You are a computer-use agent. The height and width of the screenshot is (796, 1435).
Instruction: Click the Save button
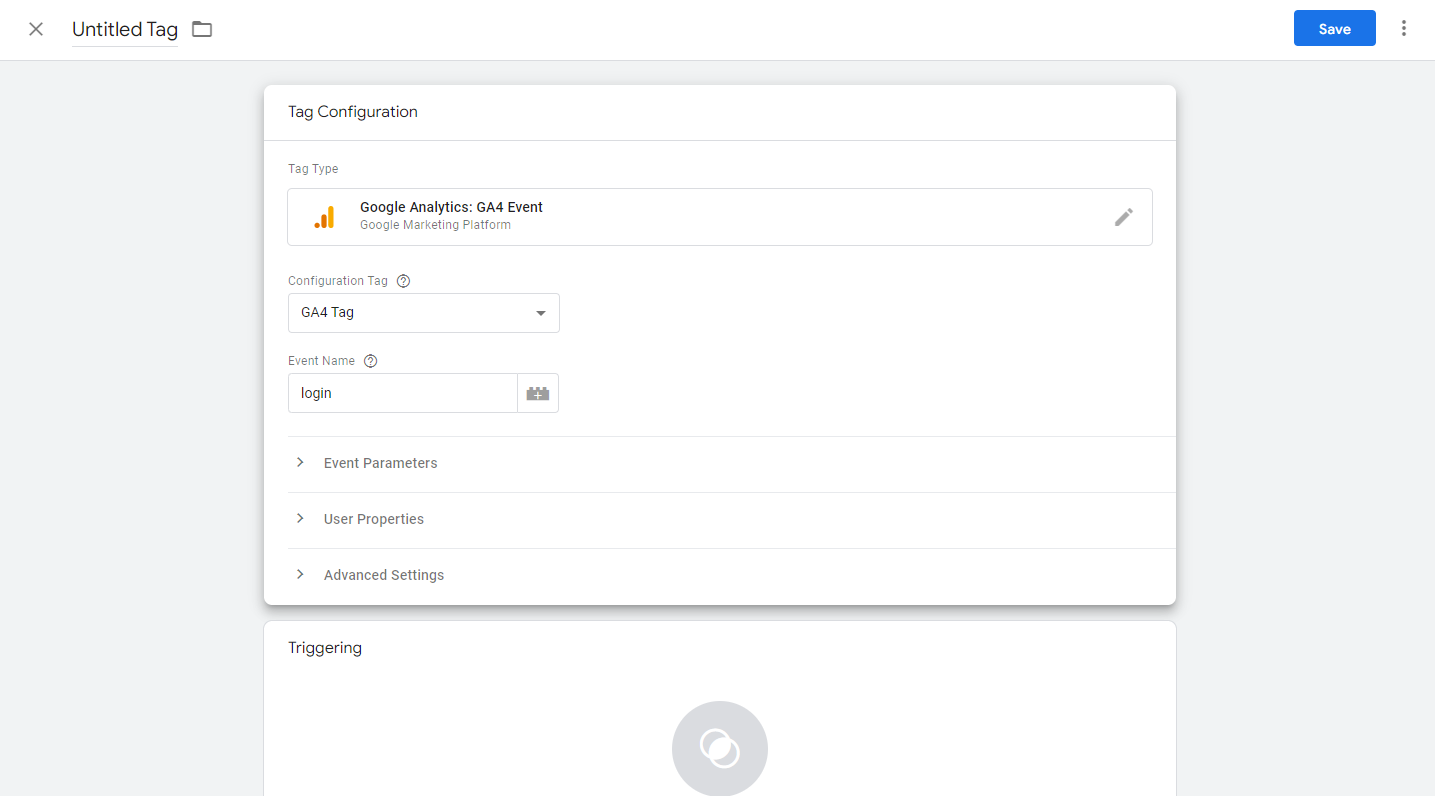(1334, 29)
